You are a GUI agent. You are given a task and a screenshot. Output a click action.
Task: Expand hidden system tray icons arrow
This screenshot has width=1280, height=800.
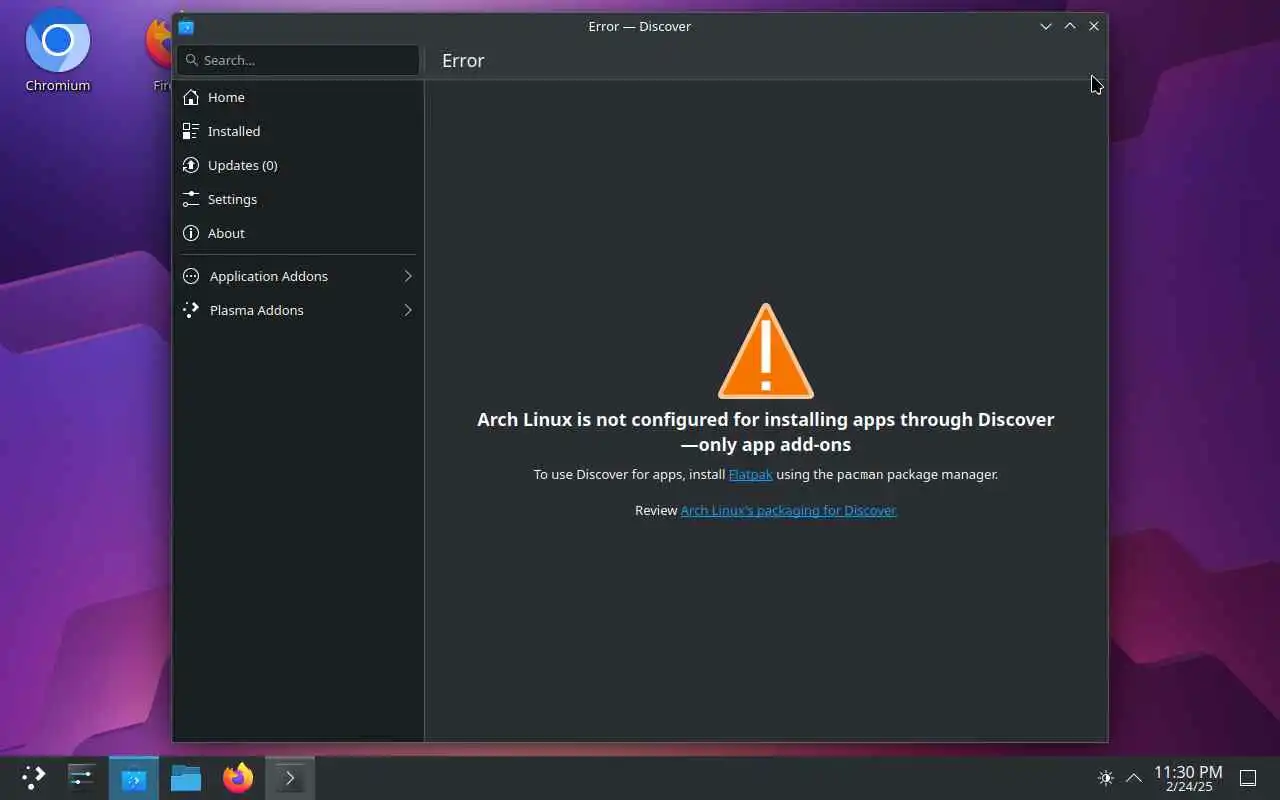[x=1134, y=778]
